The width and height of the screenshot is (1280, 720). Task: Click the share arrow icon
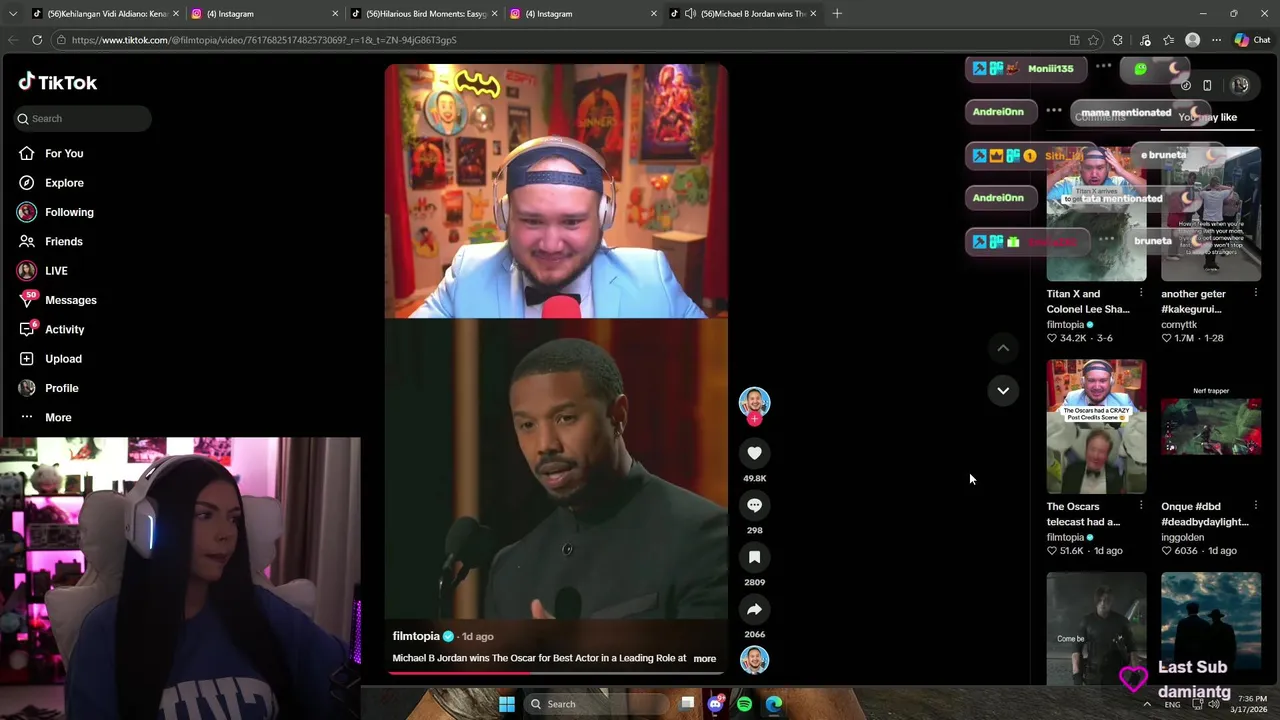754,609
